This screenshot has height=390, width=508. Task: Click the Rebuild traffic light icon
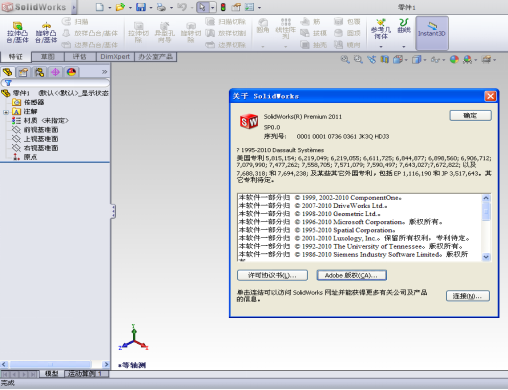click(x=223, y=7)
